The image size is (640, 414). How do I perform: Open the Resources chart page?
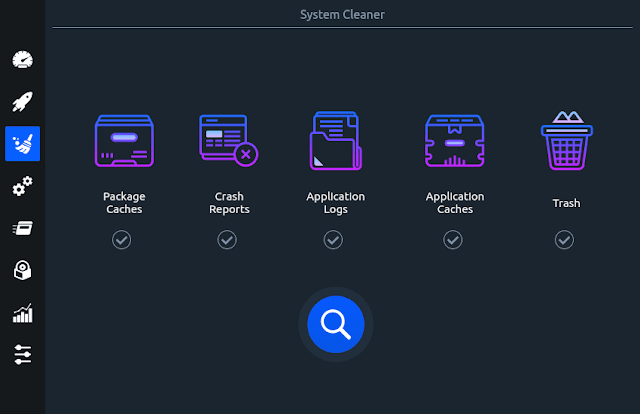pyautogui.click(x=22, y=313)
